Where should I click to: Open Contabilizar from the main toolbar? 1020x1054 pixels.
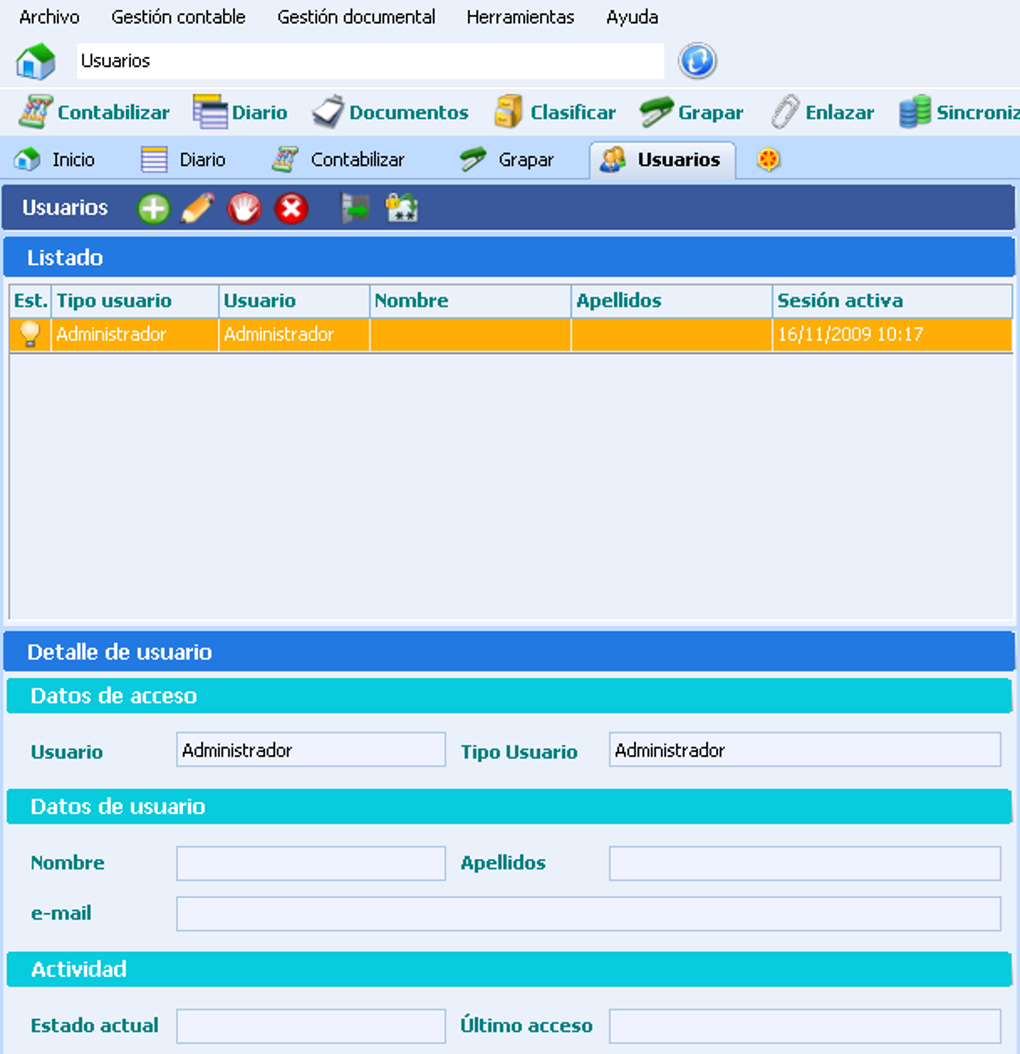coord(93,112)
